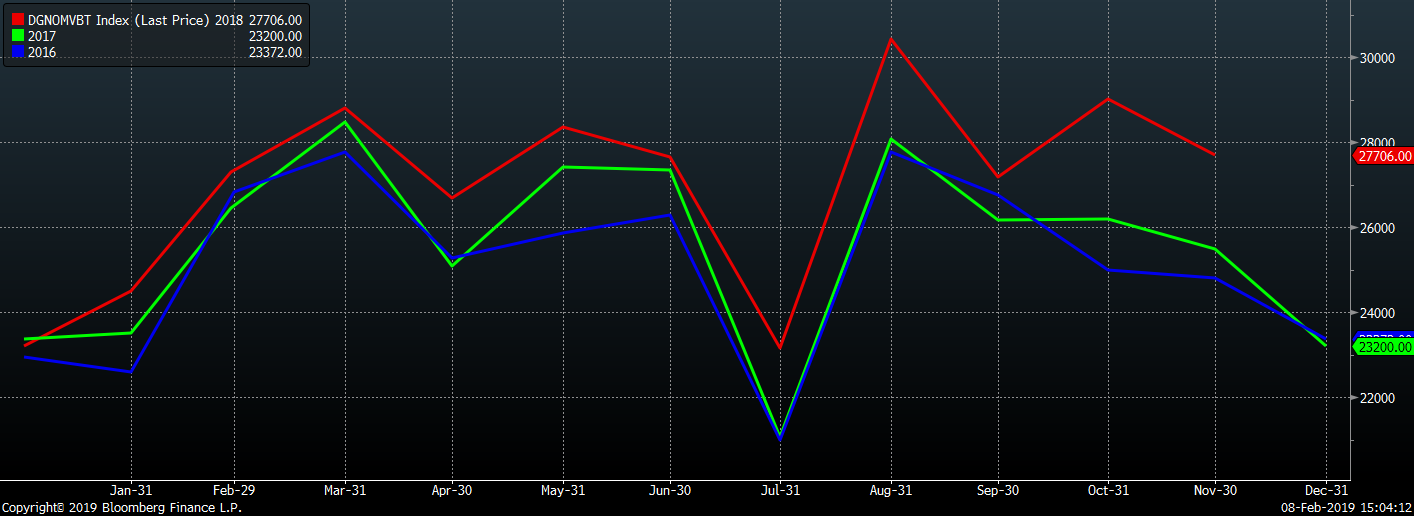Click the green 2017 legend color swatch
Image resolution: width=1414 pixels, height=516 pixels.
(18, 36)
